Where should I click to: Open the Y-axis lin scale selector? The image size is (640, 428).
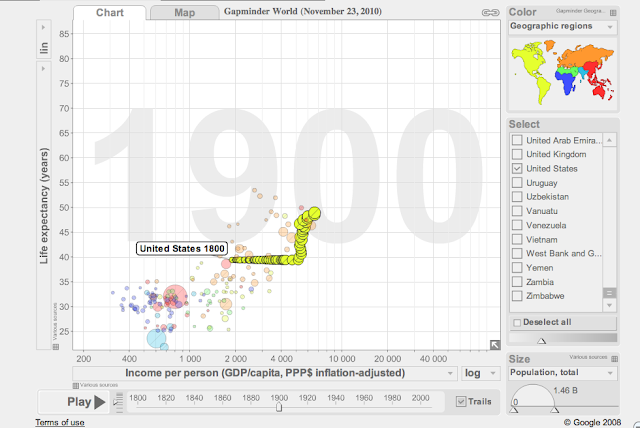(44, 39)
